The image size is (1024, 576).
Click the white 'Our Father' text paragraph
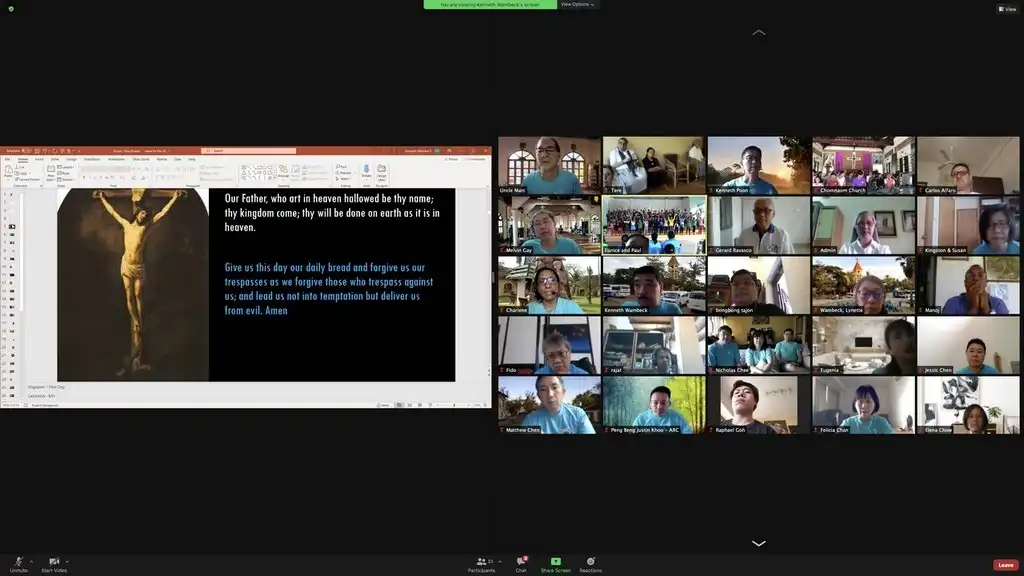(x=332, y=213)
